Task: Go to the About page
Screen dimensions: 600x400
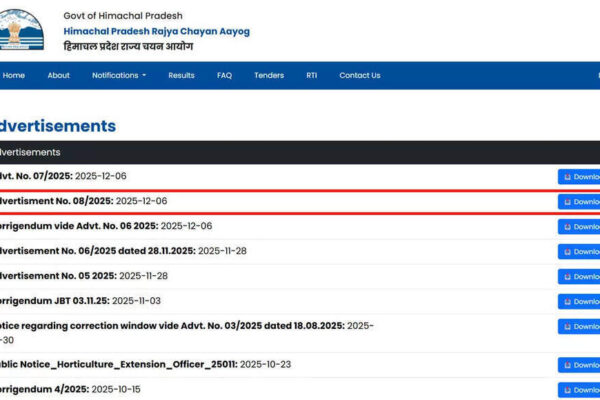Action: (x=59, y=75)
